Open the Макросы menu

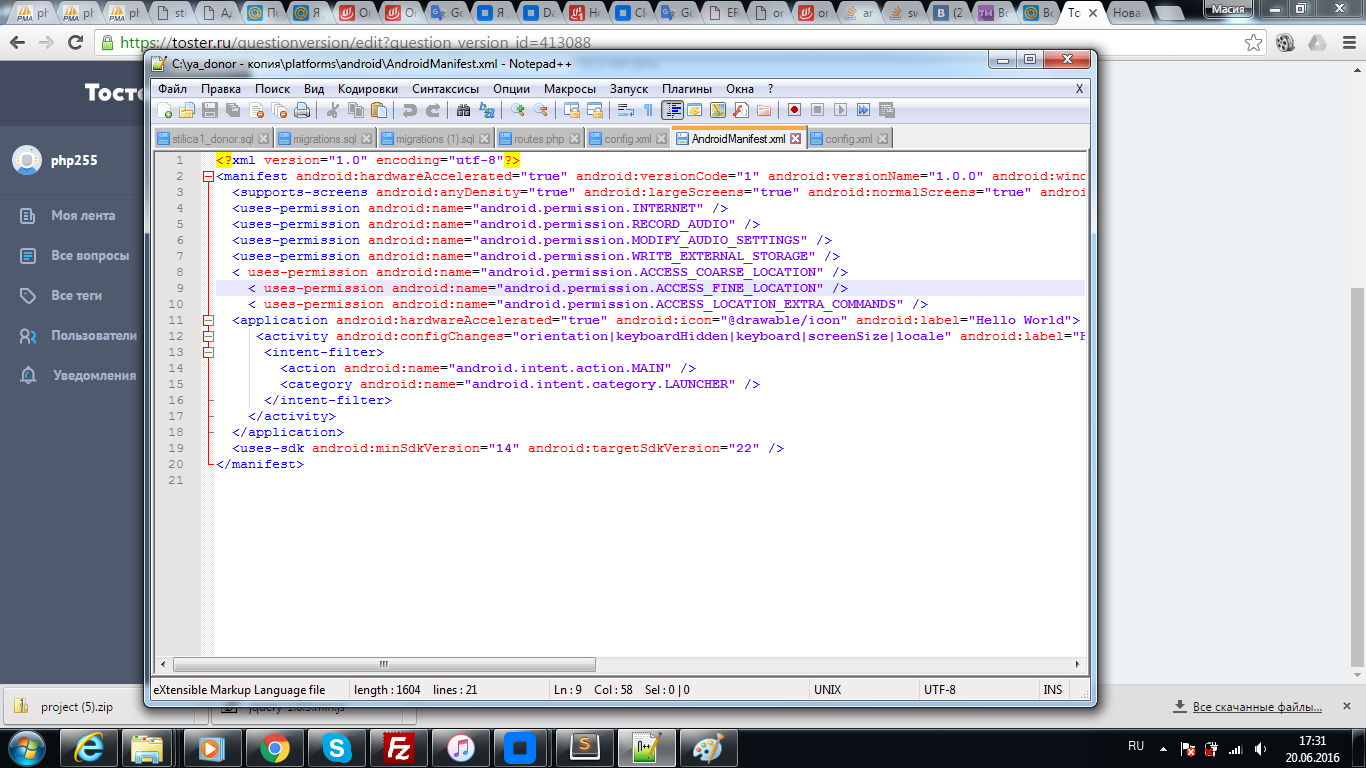570,89
